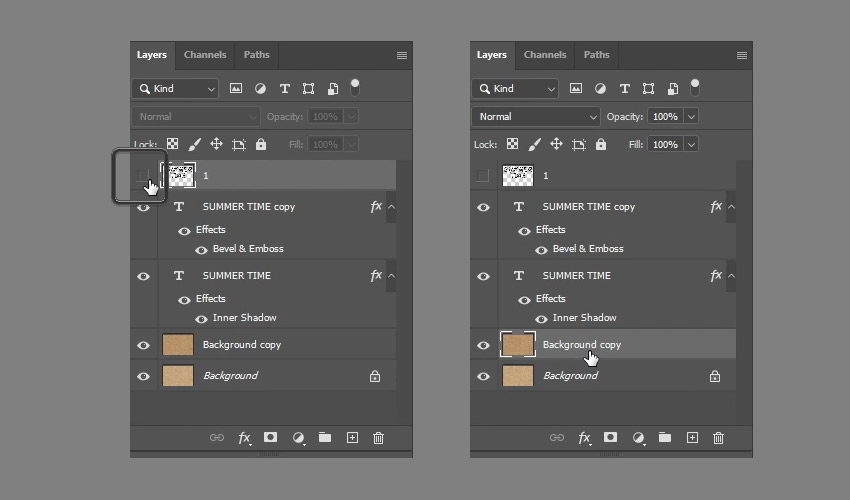
Task: Filter shape layers in right panel
Action: tap(648, 88)
